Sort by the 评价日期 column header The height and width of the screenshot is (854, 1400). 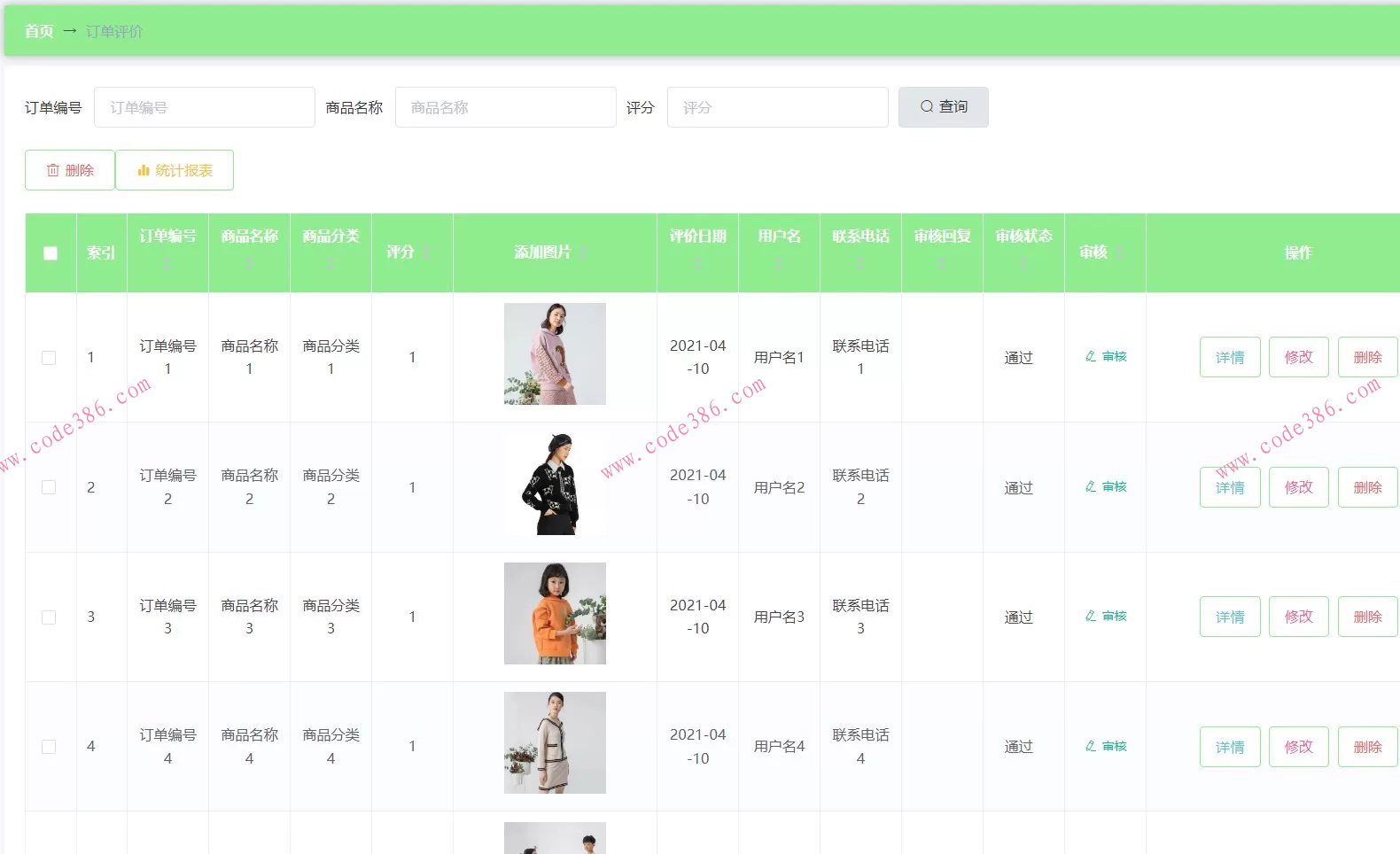point(697,252)
